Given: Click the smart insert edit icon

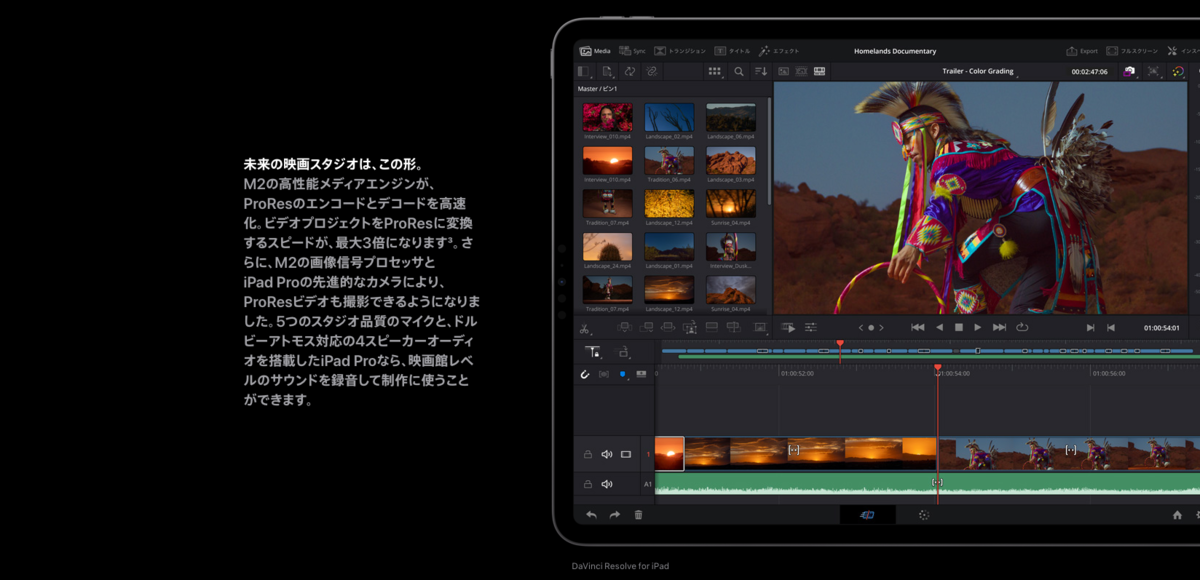Looking at the screenshot, I should [x=624, y=327].
